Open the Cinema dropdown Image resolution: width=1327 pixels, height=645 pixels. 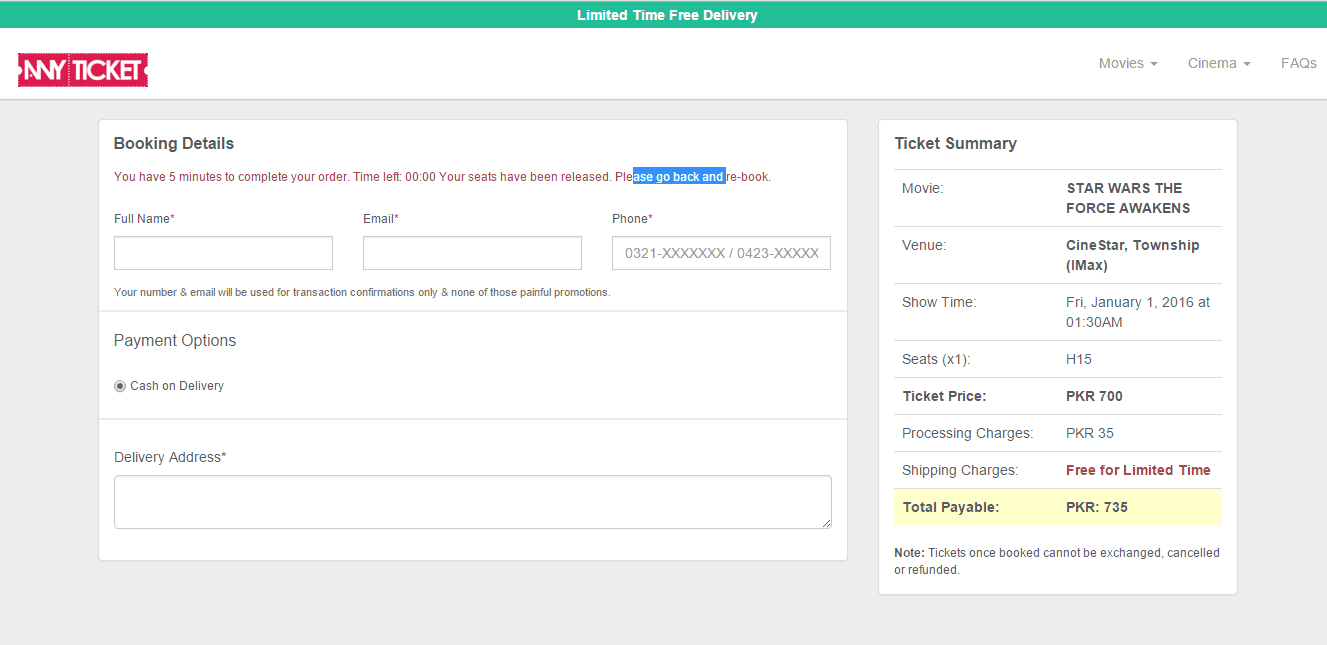click(1212, 63)
